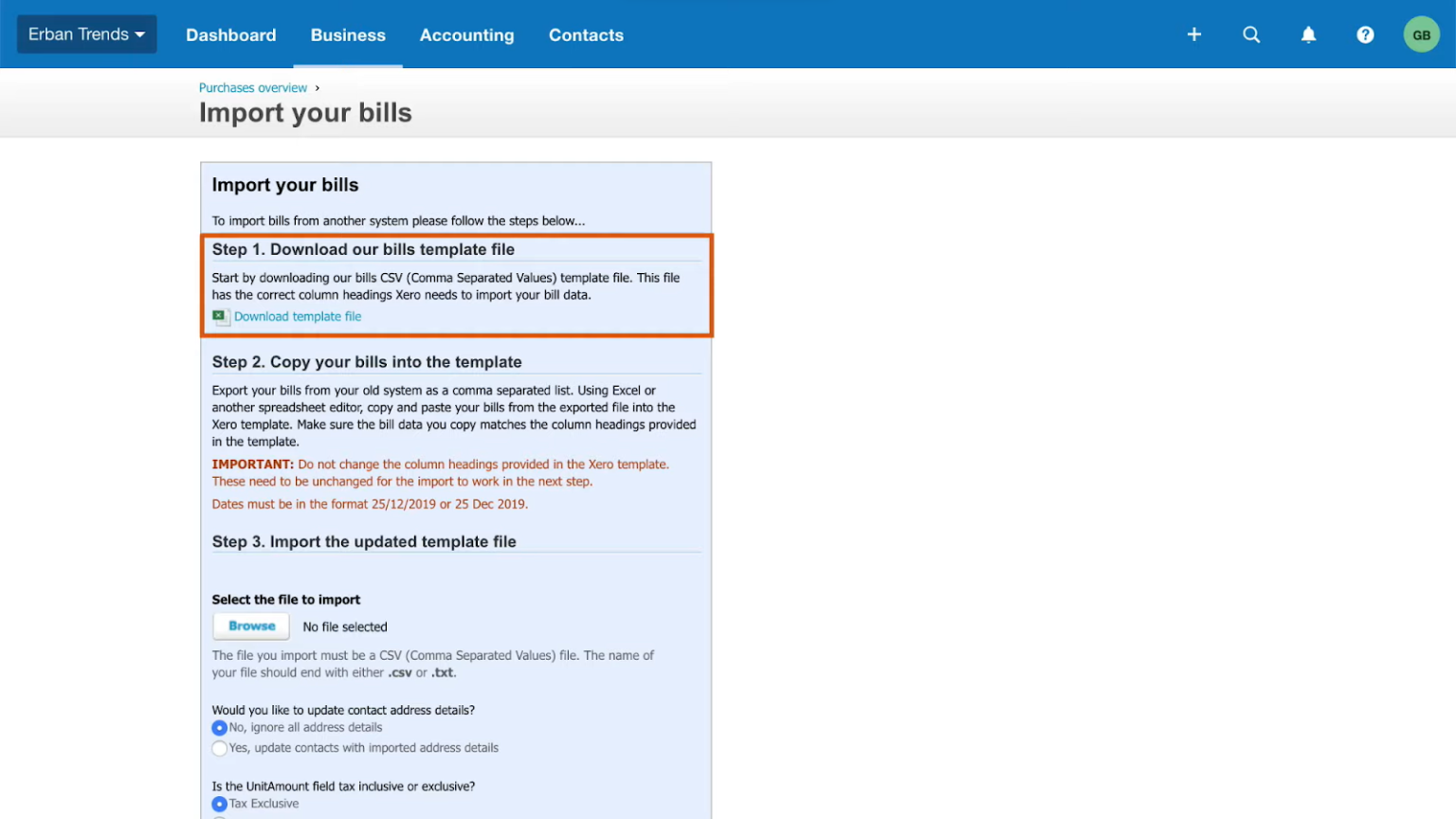1456x819 pixels.
Task: Choose Yes, update contacts with imported address details
Action: coord(219,748)
